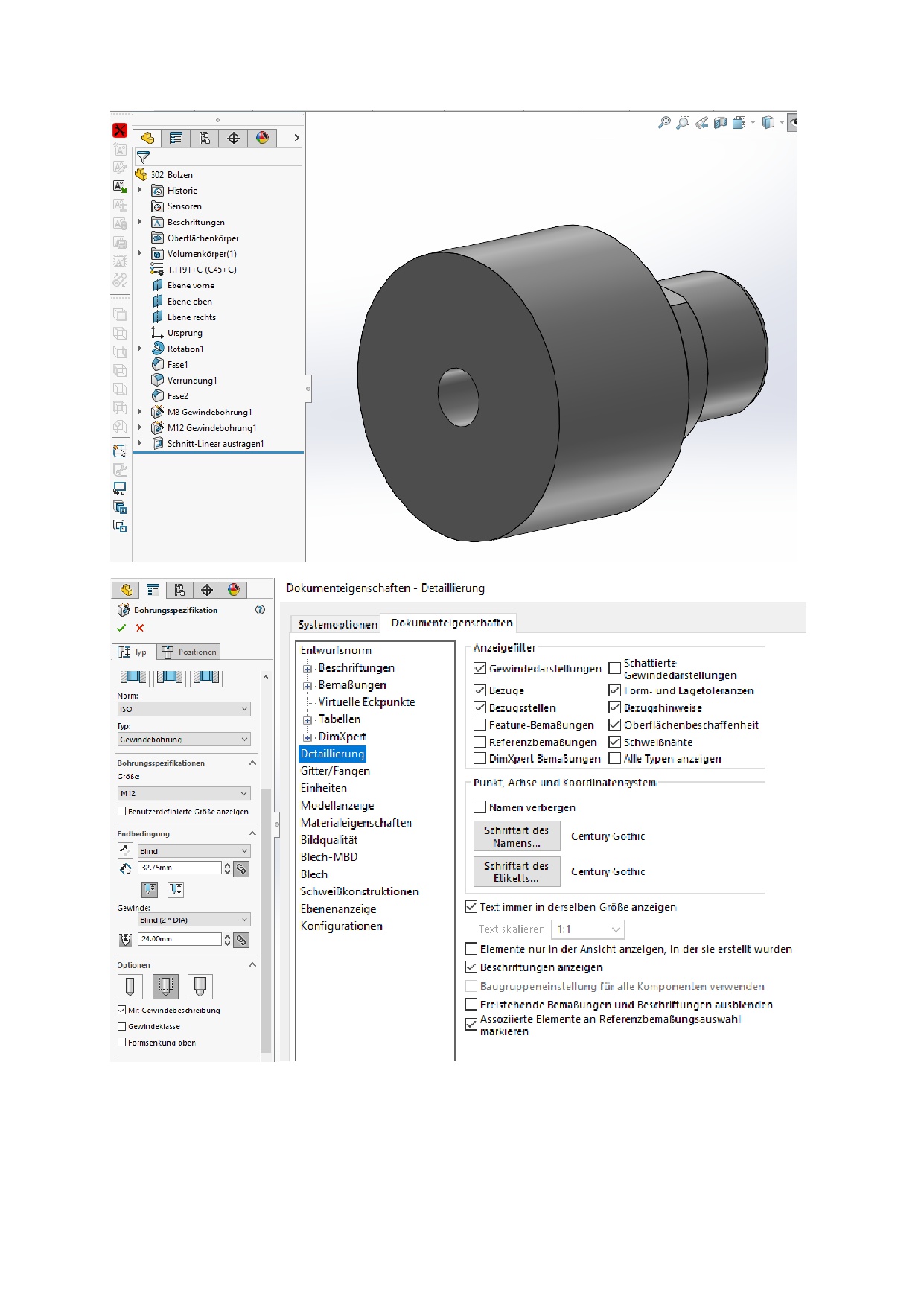924x1307 pixels.
Task: Open the Bohrungsspezifikation help icon
Action: click(x=260, y=610)
